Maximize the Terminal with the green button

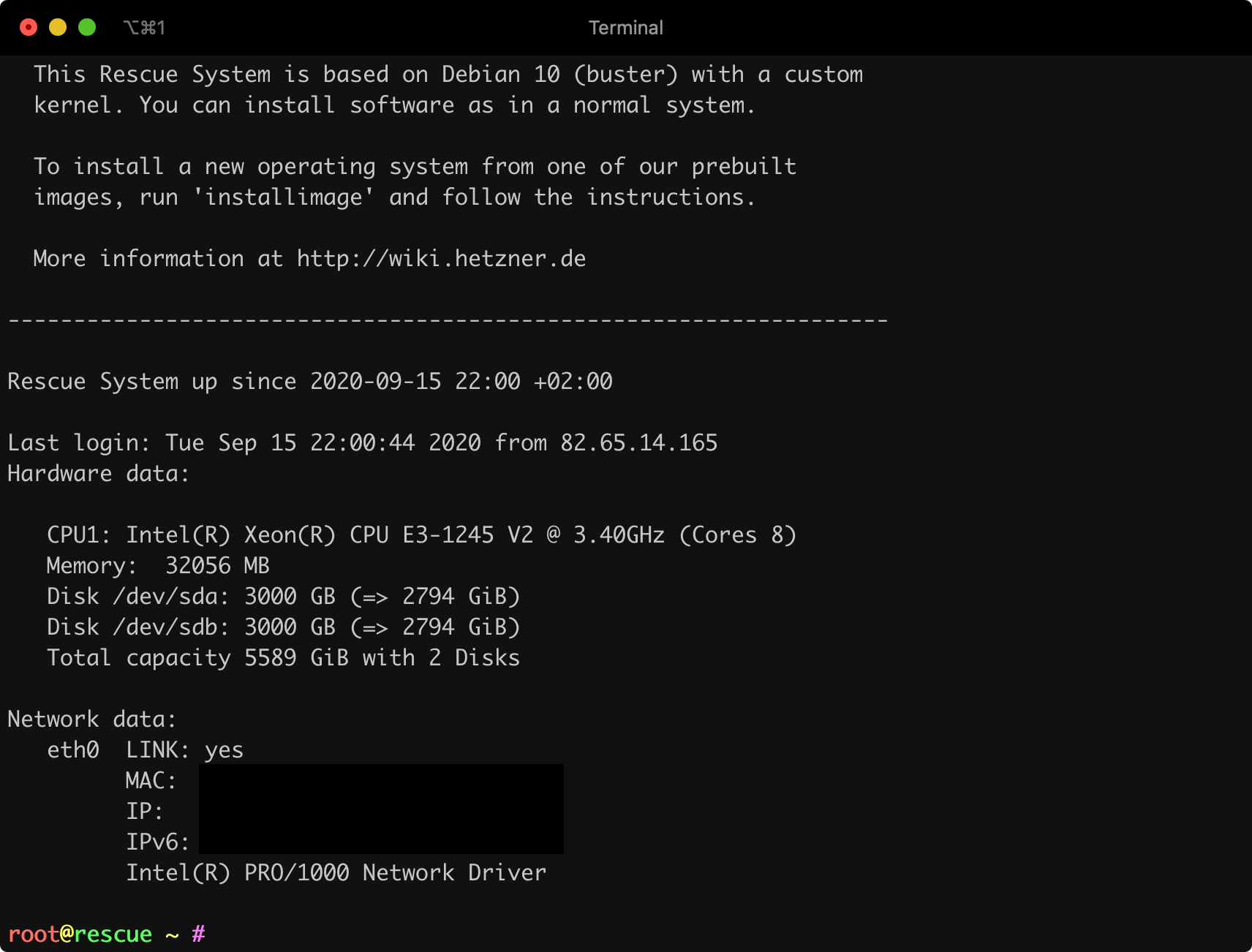tap(87, 28)
